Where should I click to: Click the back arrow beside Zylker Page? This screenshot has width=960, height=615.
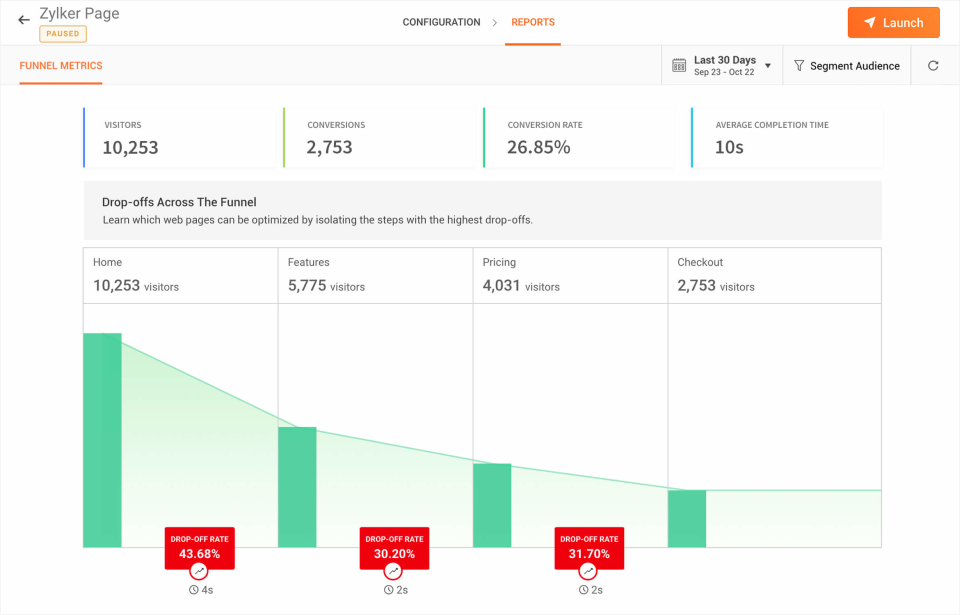[24, 20]
